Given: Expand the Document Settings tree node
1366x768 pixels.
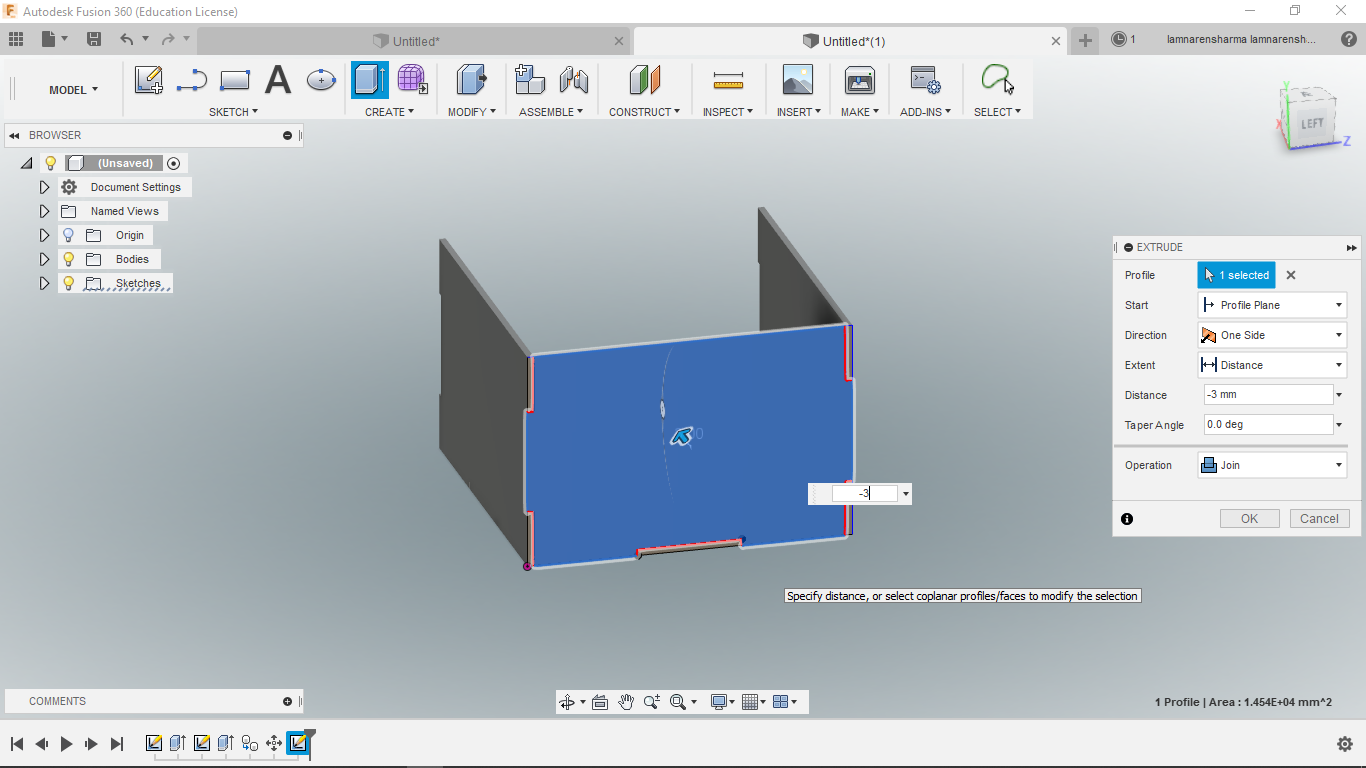Looking at the screenshot, I should coord(44,187).
